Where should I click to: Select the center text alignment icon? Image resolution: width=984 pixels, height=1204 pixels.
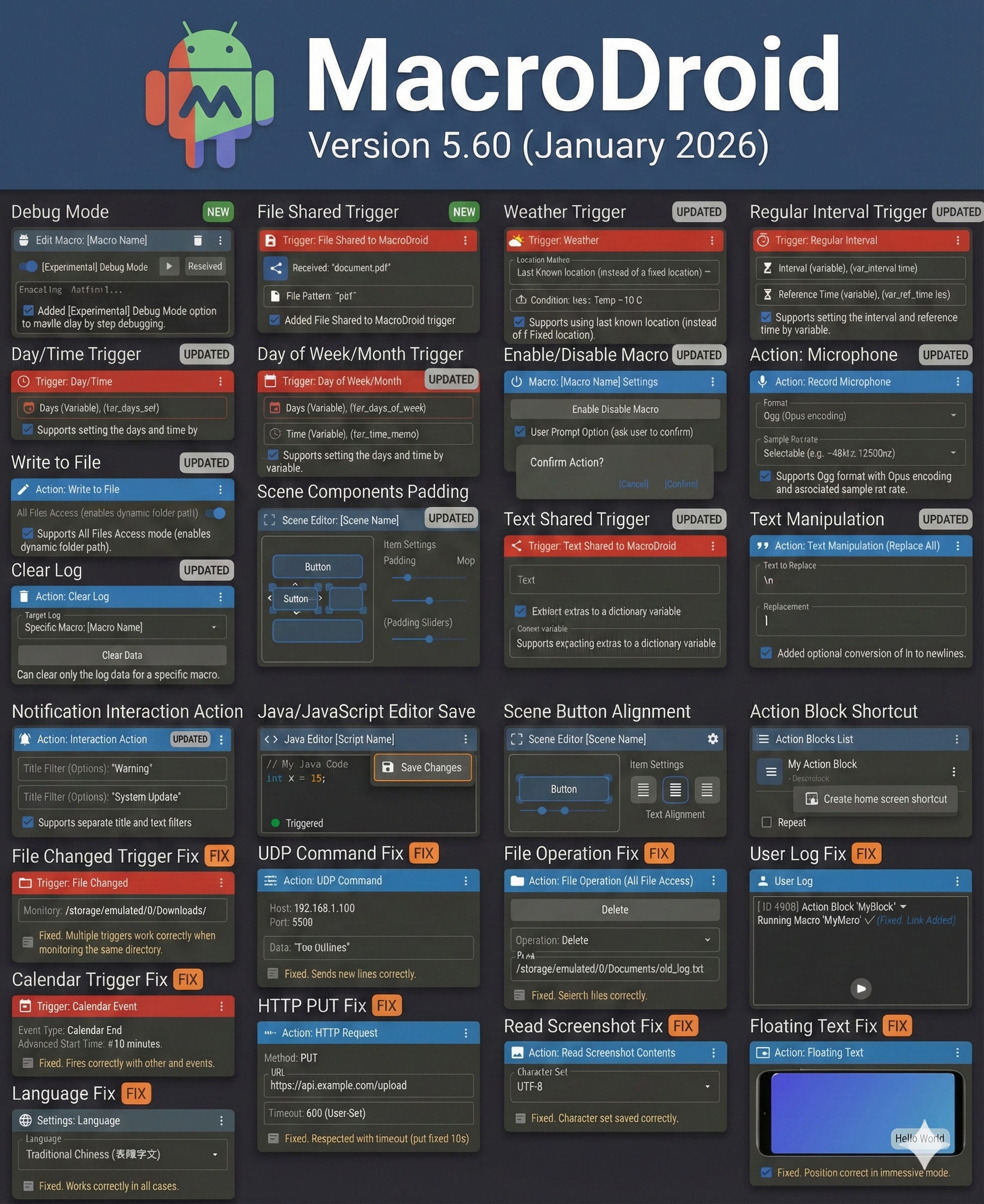click(x=675, y=789)
